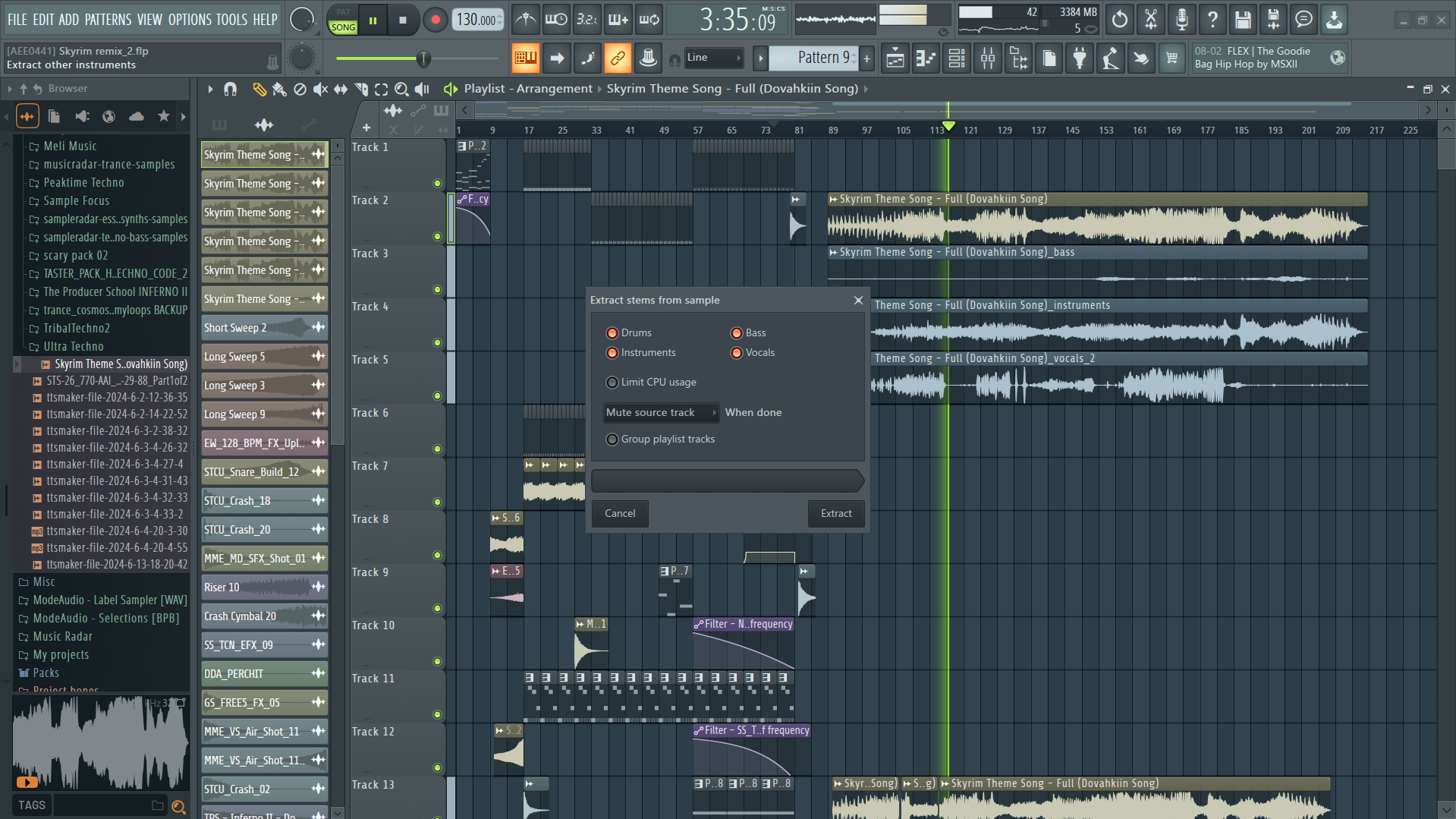Screen dimensions: 1456x819
Task: Mute Track 1 with its green switch
Action: [437, 183]
